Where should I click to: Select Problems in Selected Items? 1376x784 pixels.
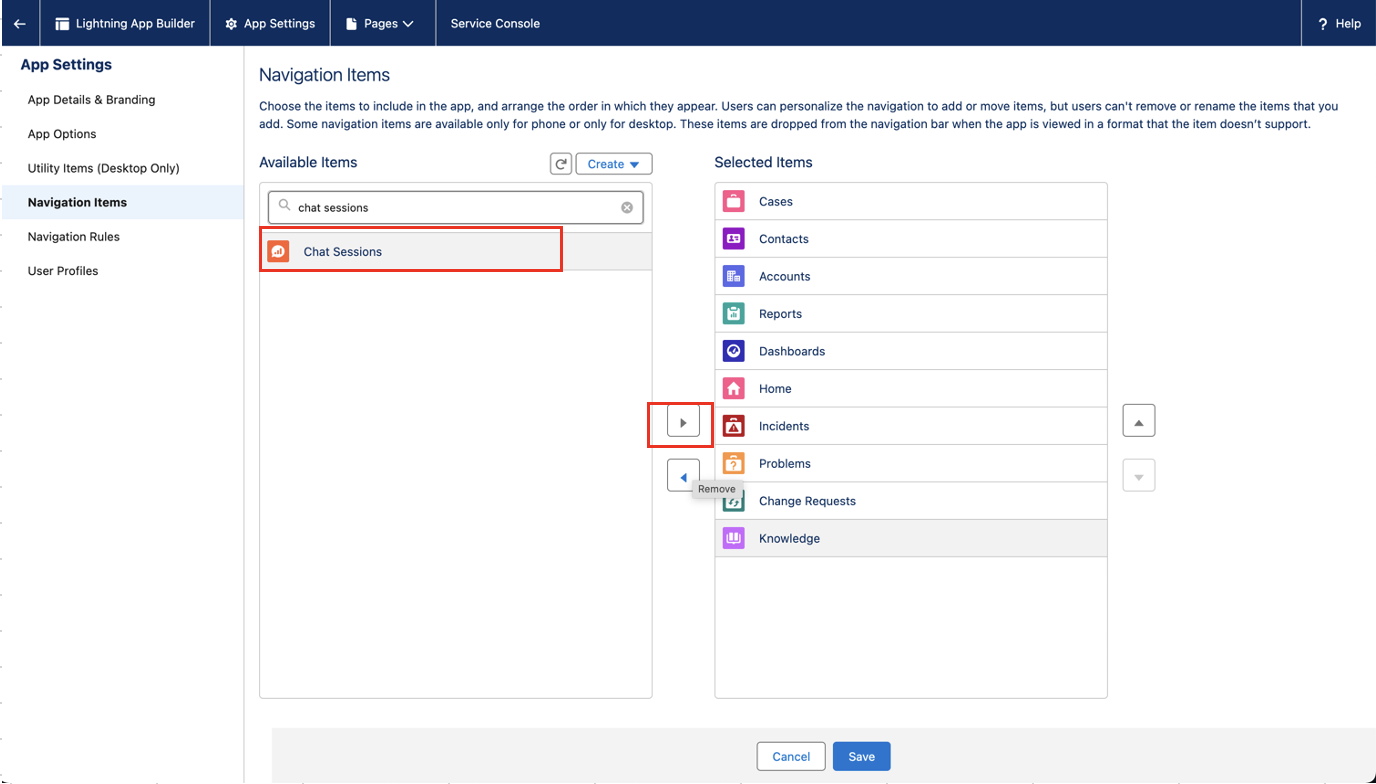click(911, 464)
